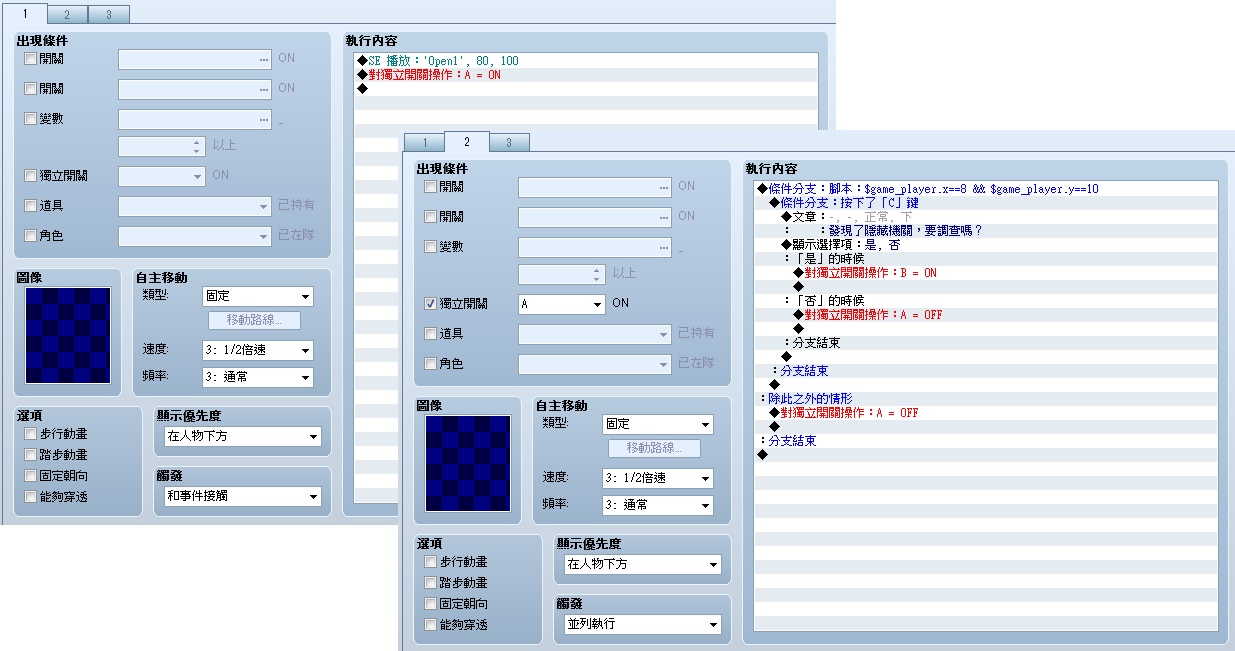Enable the 道具 condition in page-1 panel
The height and width of the screenshot is (651, 1235).
point(31,206)
